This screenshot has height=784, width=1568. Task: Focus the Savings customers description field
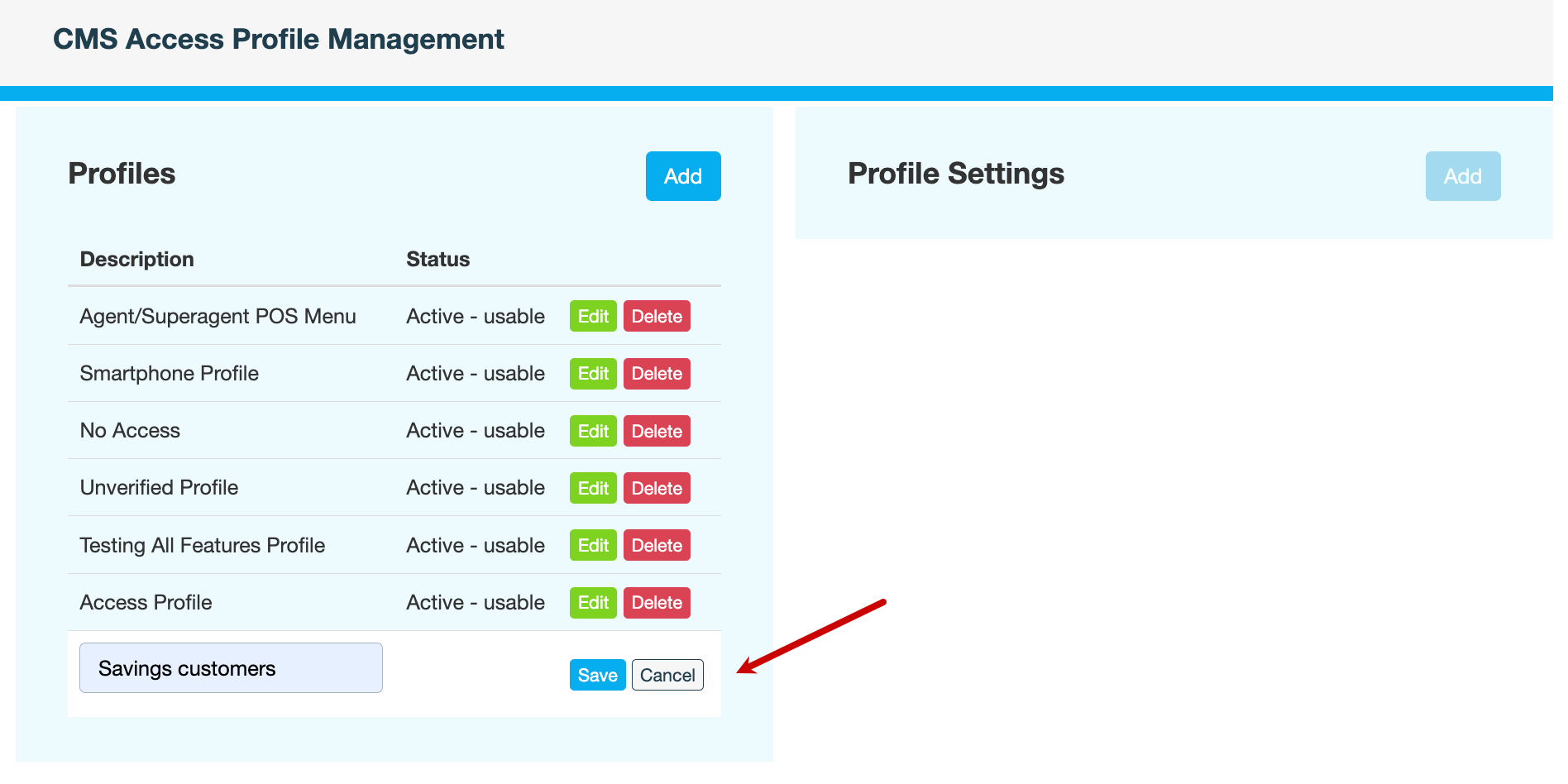(x=231, y=668)
